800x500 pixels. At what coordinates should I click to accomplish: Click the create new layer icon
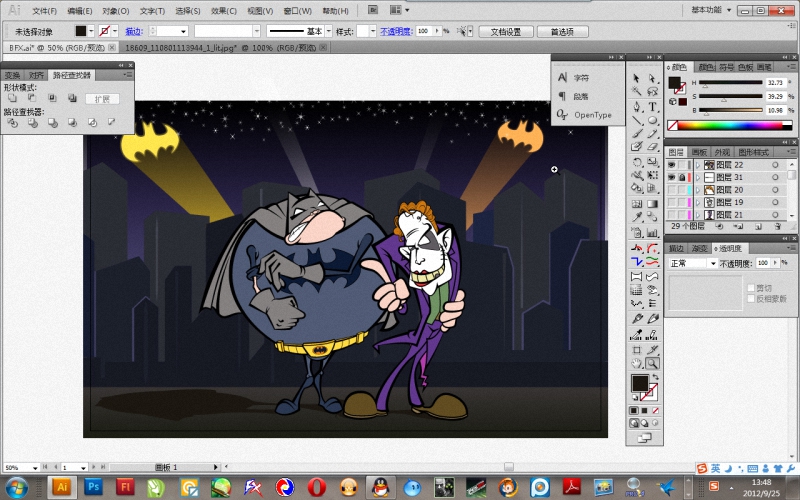(x=758, y=226)
